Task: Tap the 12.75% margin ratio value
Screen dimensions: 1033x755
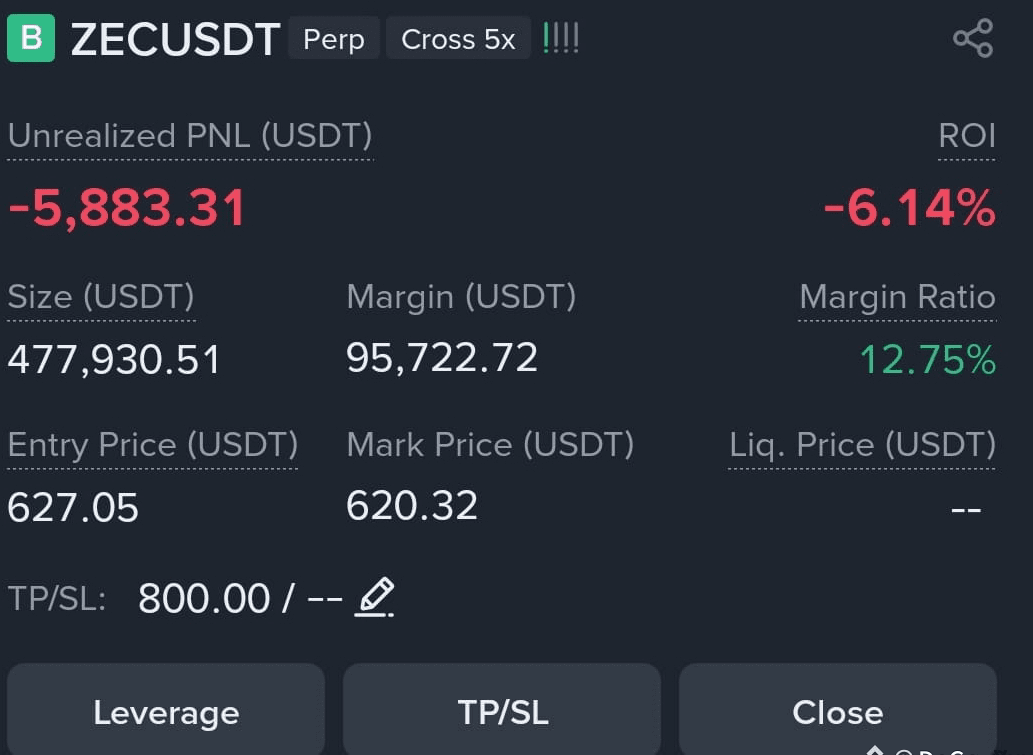Action: [928, 360]
